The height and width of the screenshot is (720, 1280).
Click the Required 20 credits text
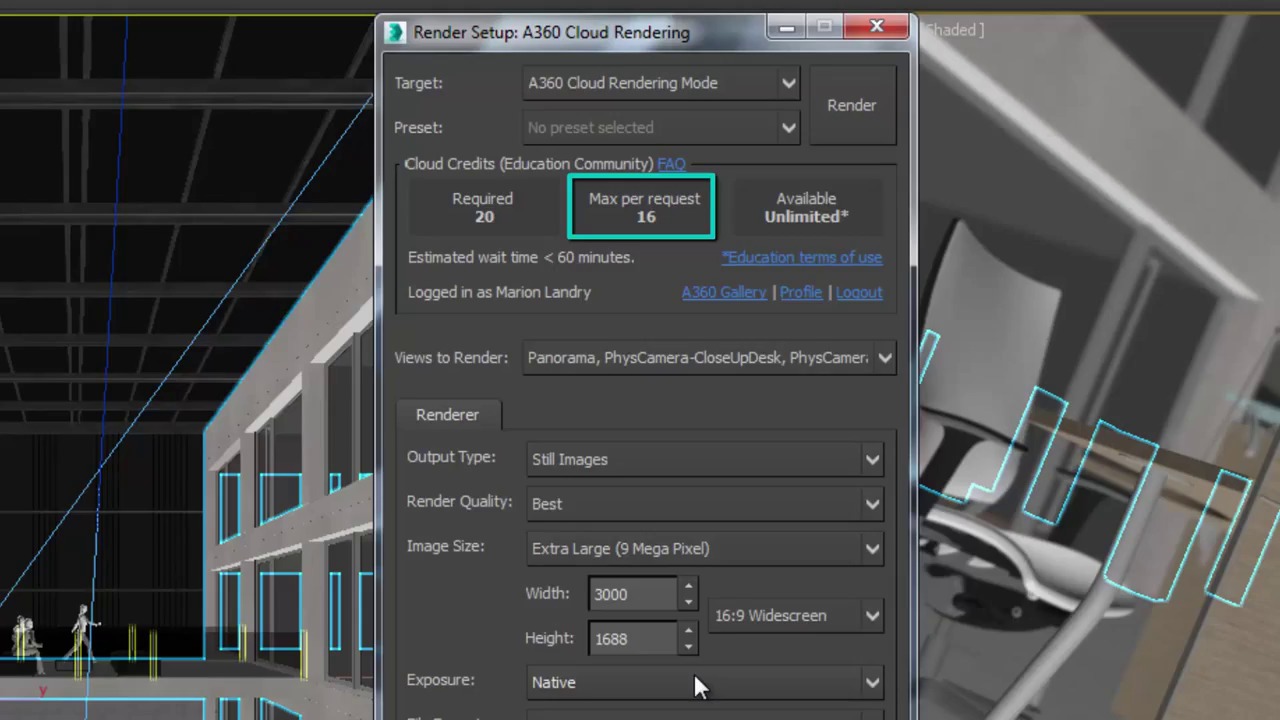(482, 207)
